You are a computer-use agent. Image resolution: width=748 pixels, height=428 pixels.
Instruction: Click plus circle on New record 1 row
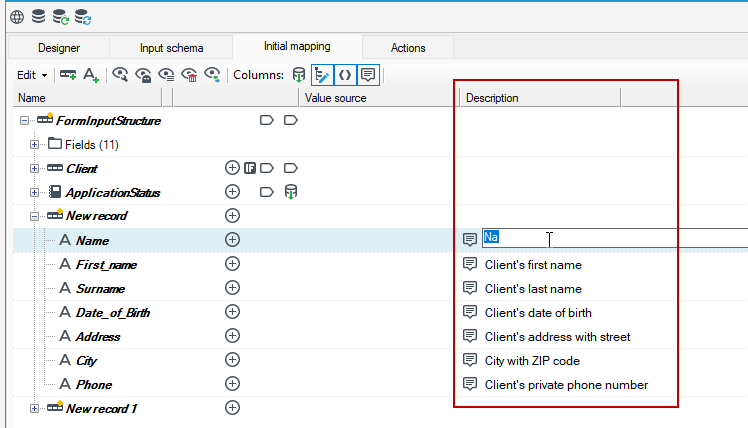click(232, 407)
